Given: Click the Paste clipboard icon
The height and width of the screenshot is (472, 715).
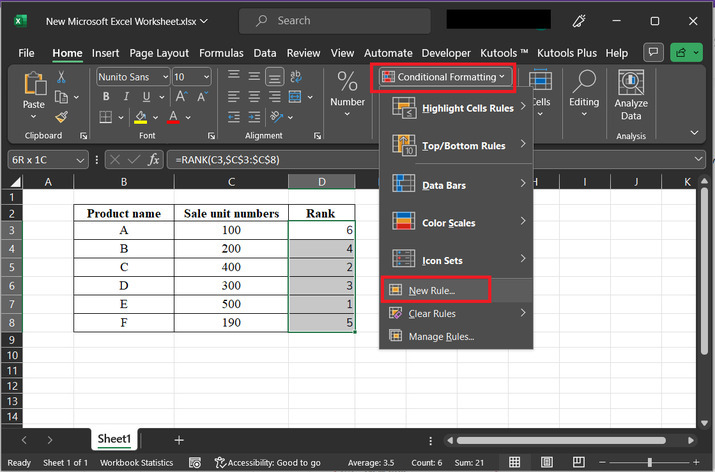Looking at the screenshot, I should tap(34, 85).
